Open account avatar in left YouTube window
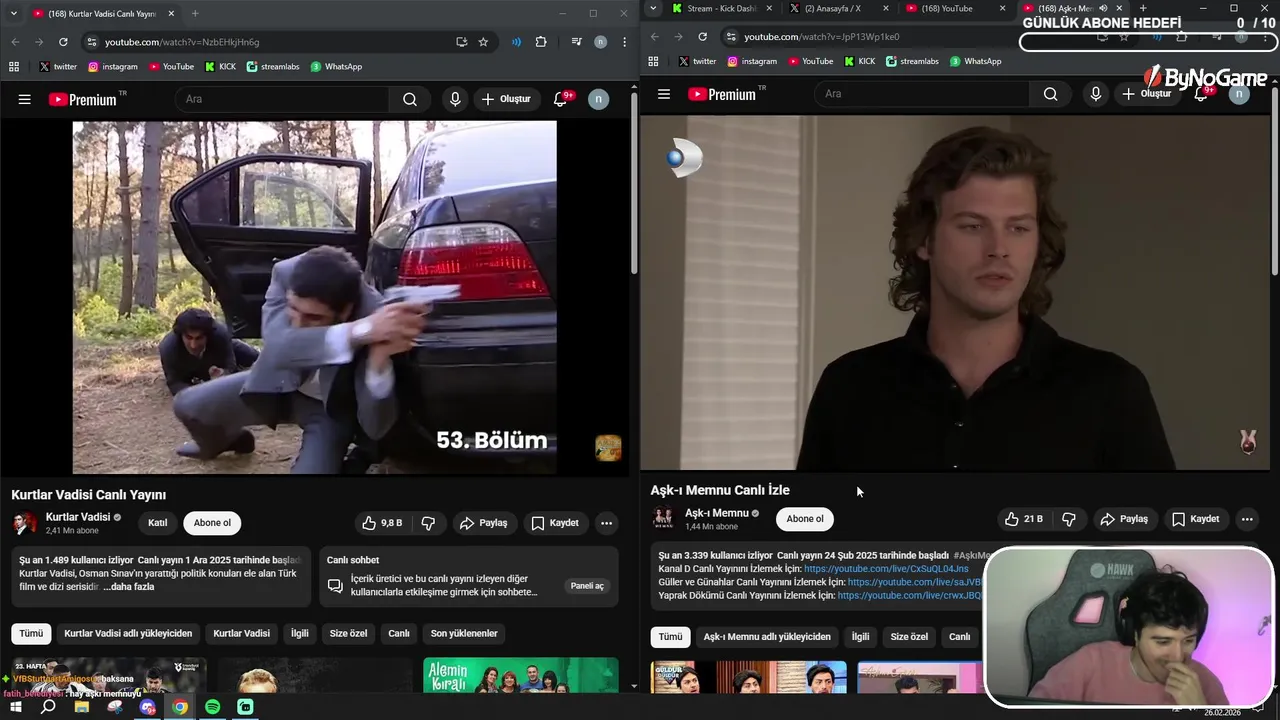This screenshot has width=1280, height=720. 598,99
